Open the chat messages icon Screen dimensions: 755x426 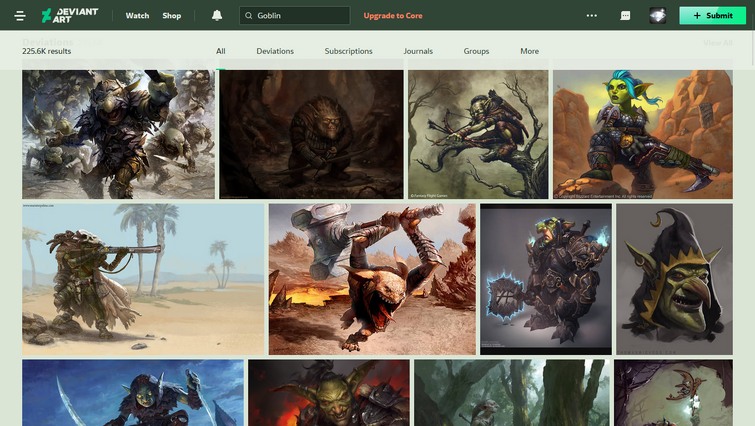pyautogui.click(x=625, y=15)
